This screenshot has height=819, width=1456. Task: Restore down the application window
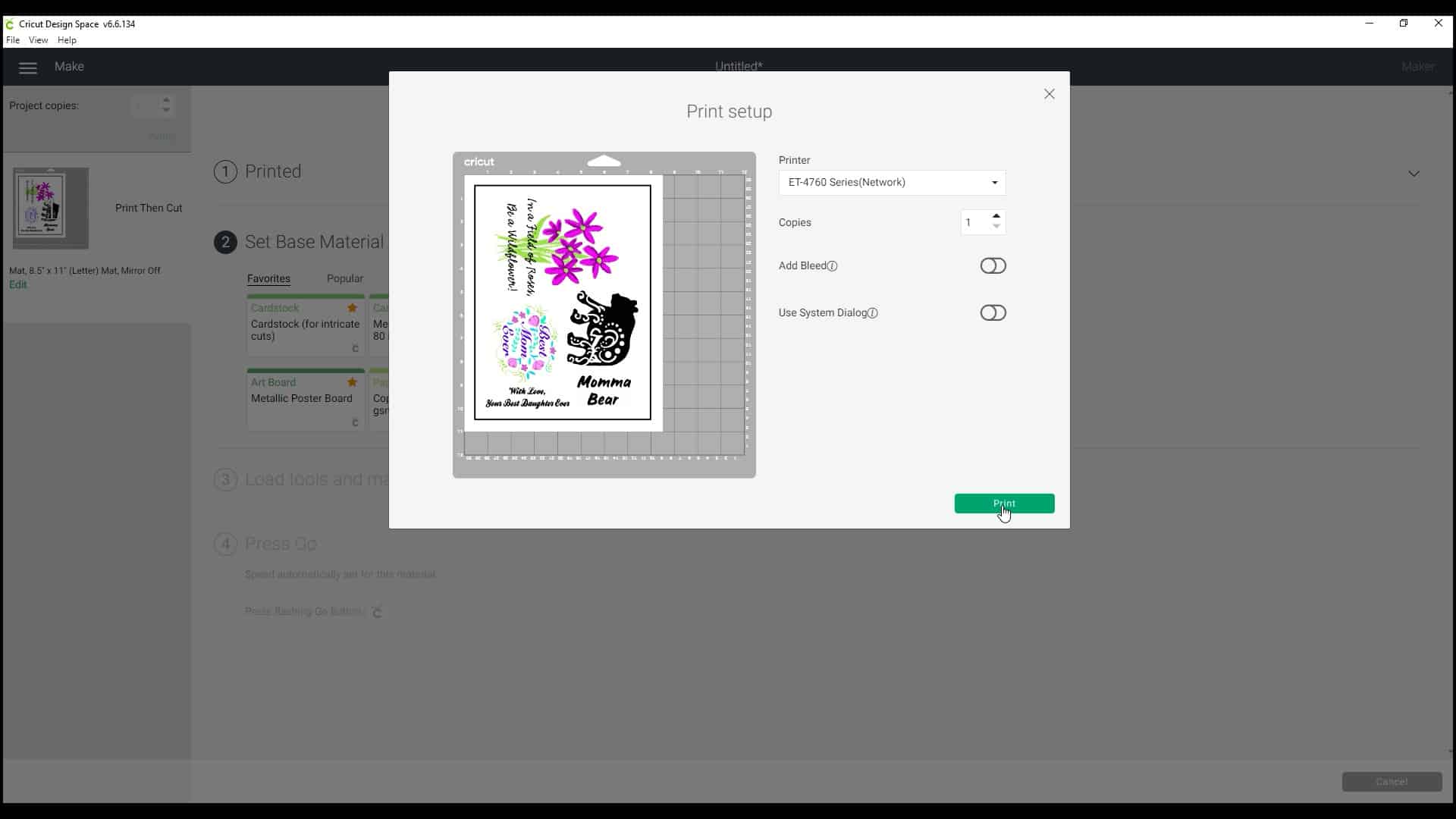click(1404, 24)
